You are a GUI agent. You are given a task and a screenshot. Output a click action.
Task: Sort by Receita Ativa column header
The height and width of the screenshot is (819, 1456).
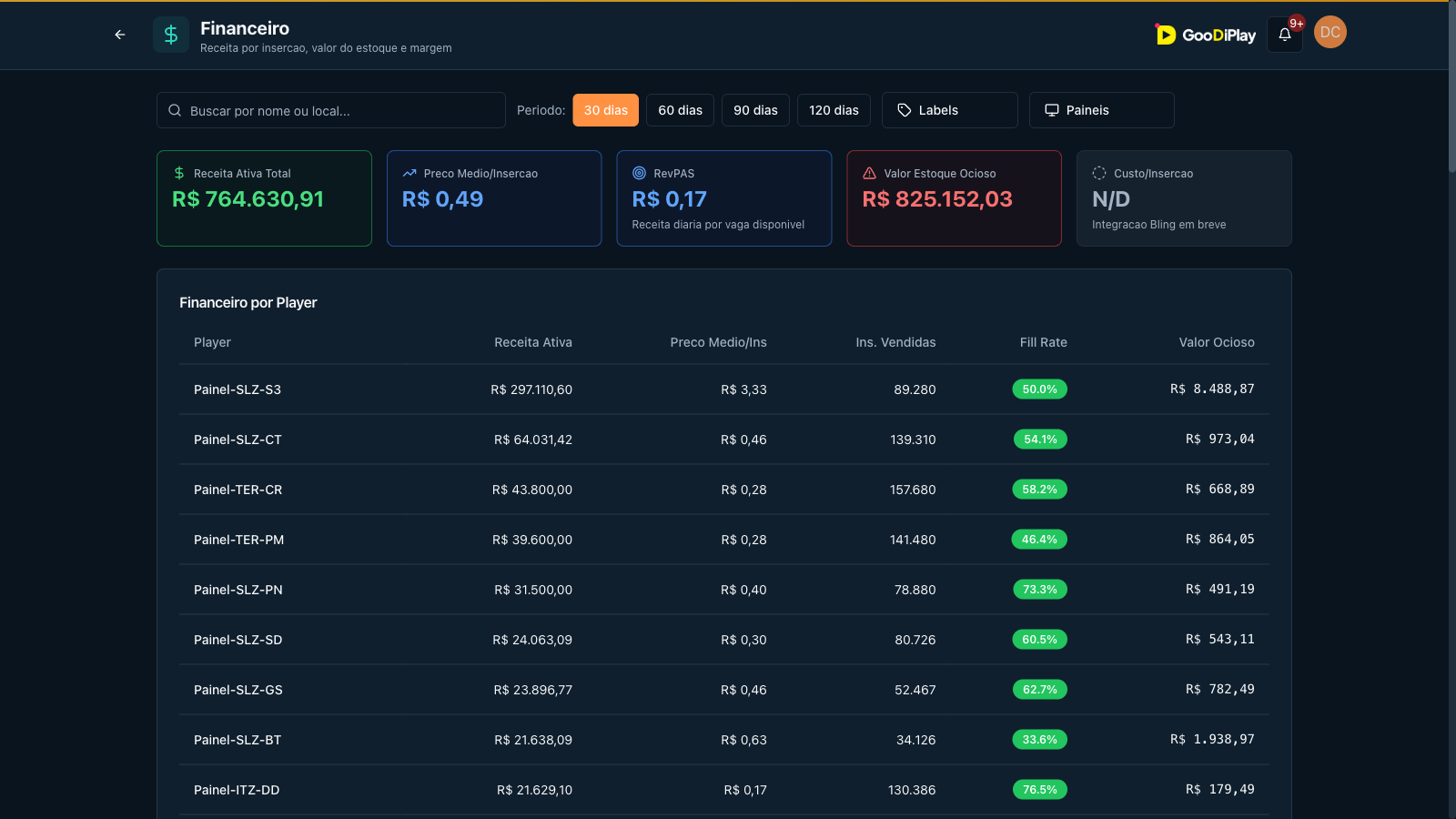tap(533, 342)
